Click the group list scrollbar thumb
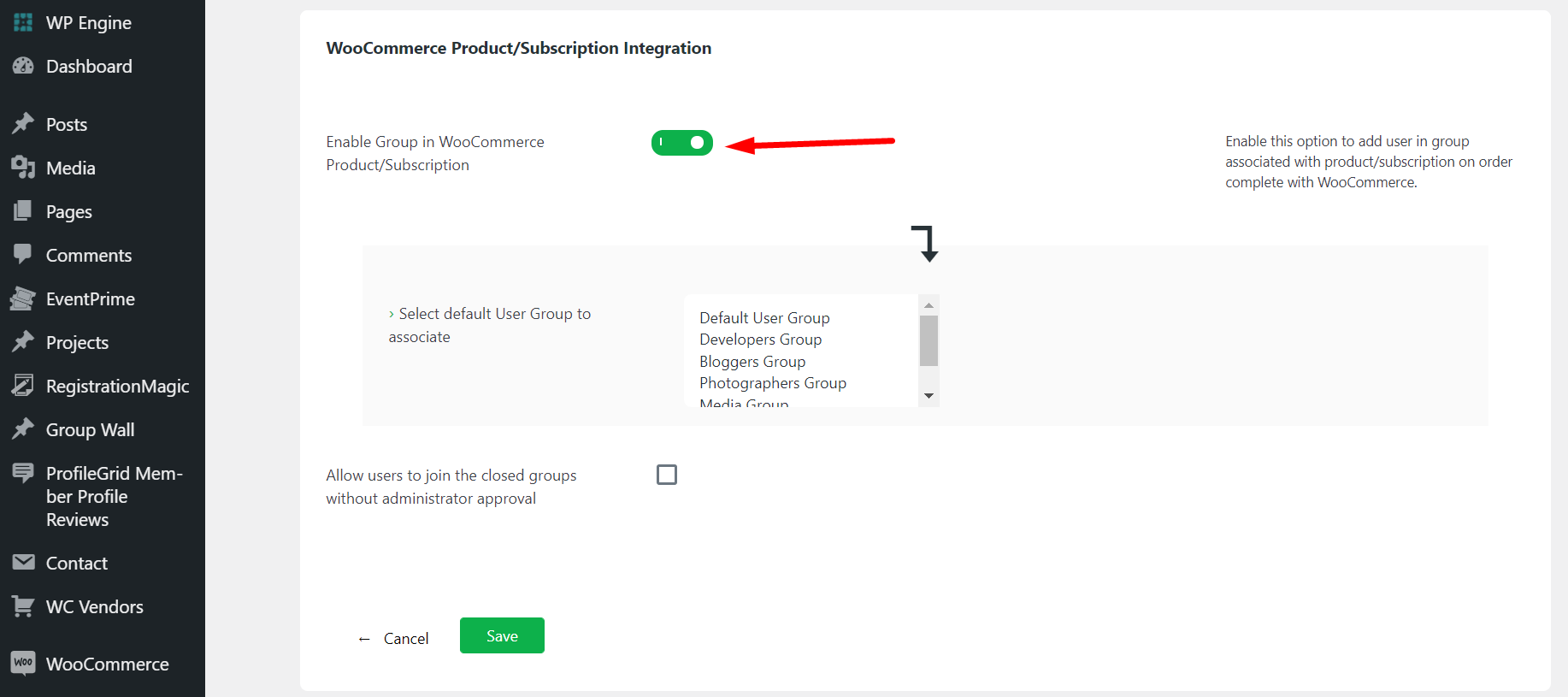The image size is (1568, 697). [x=928, y=340]
